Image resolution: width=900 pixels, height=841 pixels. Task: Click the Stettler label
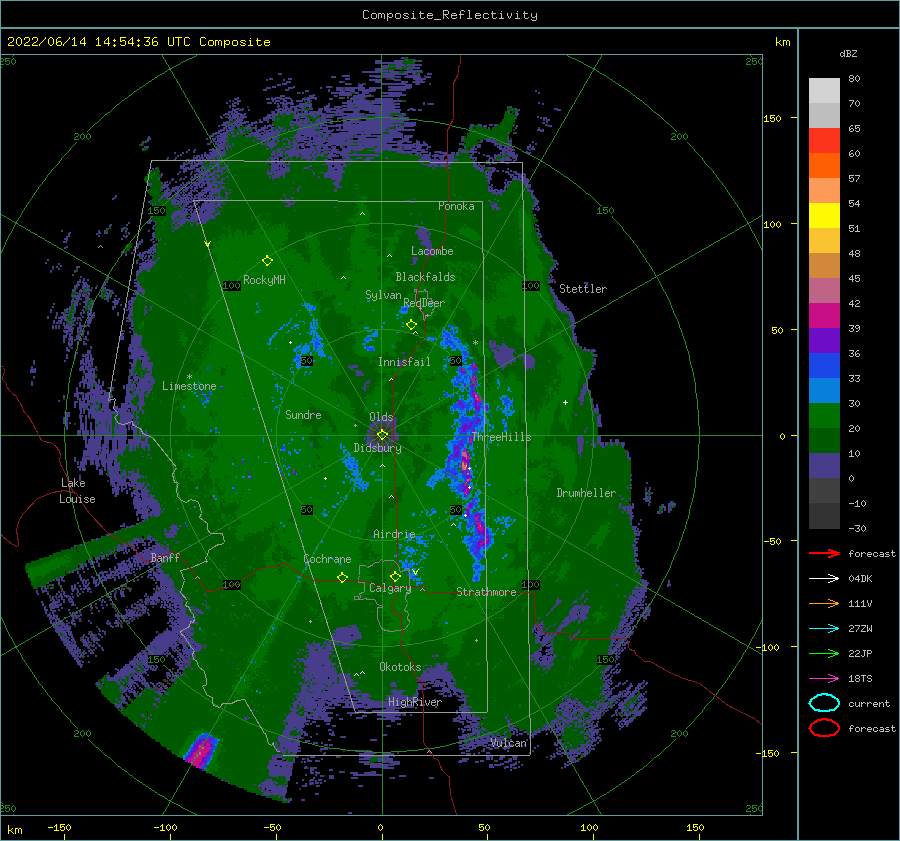[583, 289]
